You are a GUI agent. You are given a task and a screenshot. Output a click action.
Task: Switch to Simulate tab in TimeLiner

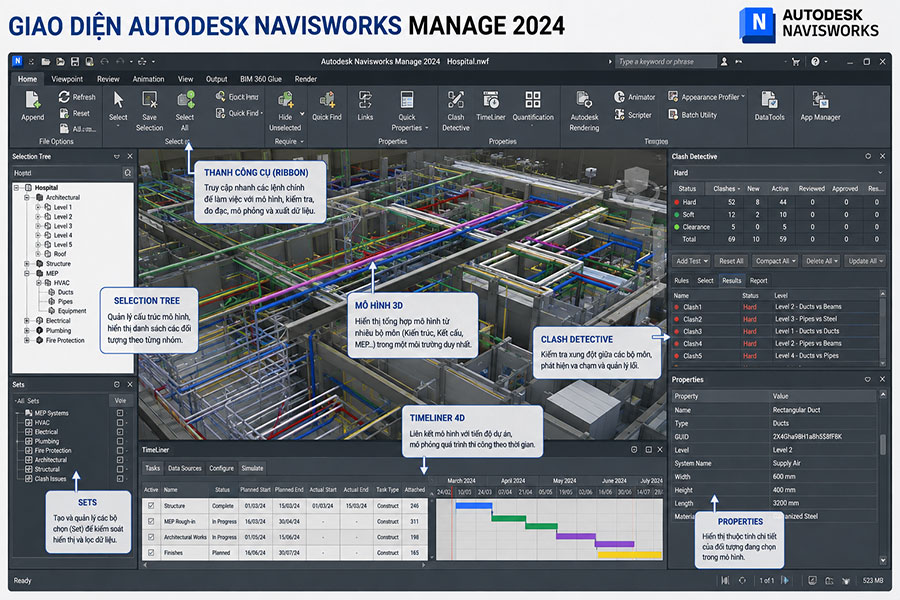click(x=252, y=468)
